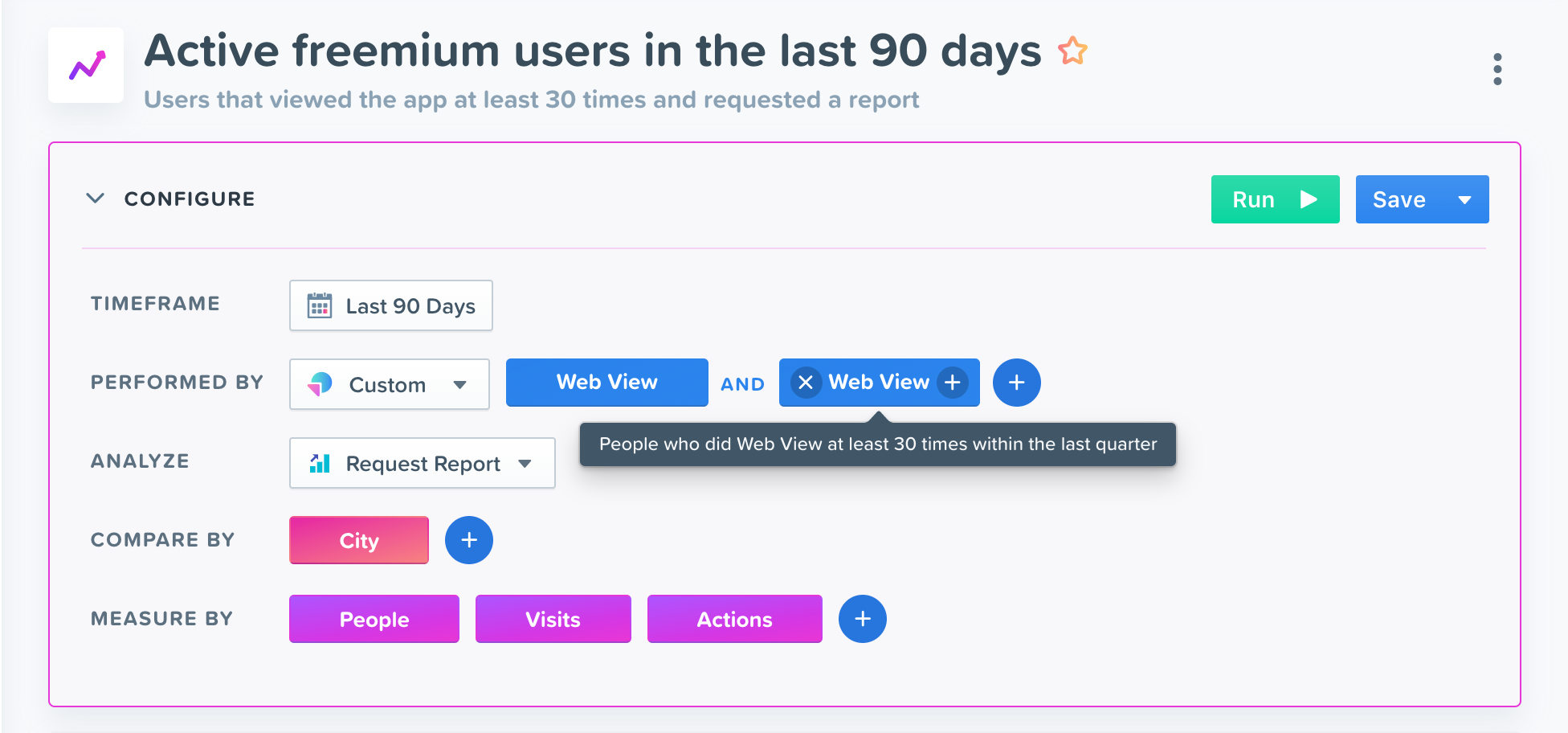
Task: Add a new Compare By property
Action: click(469, 540)
